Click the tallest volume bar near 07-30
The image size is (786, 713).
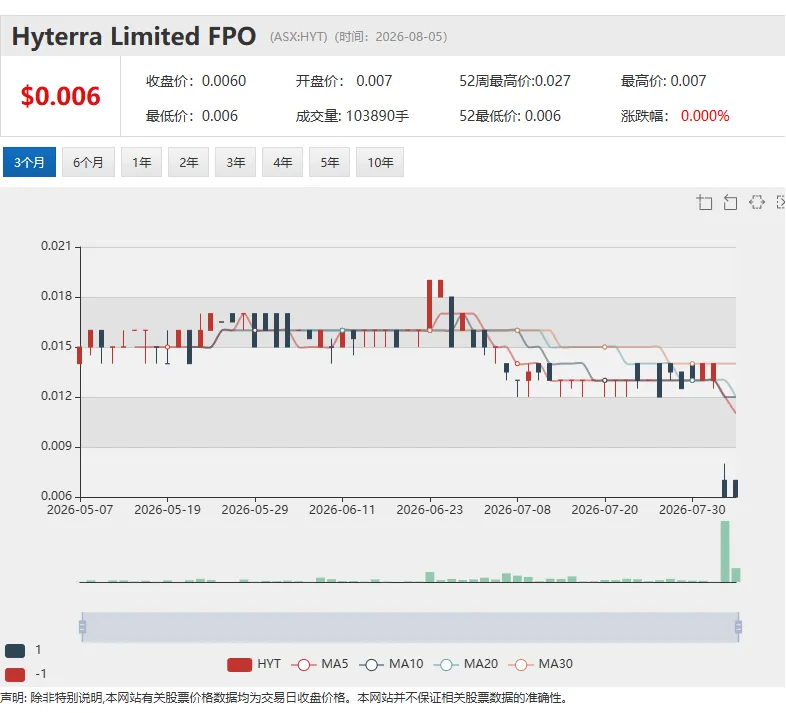[725, 552]
